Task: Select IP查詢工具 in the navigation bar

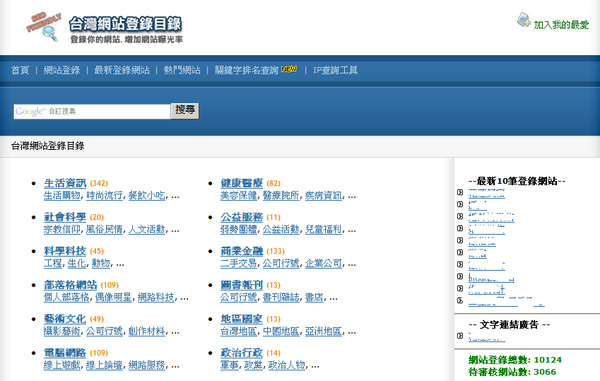Action: 335,70
